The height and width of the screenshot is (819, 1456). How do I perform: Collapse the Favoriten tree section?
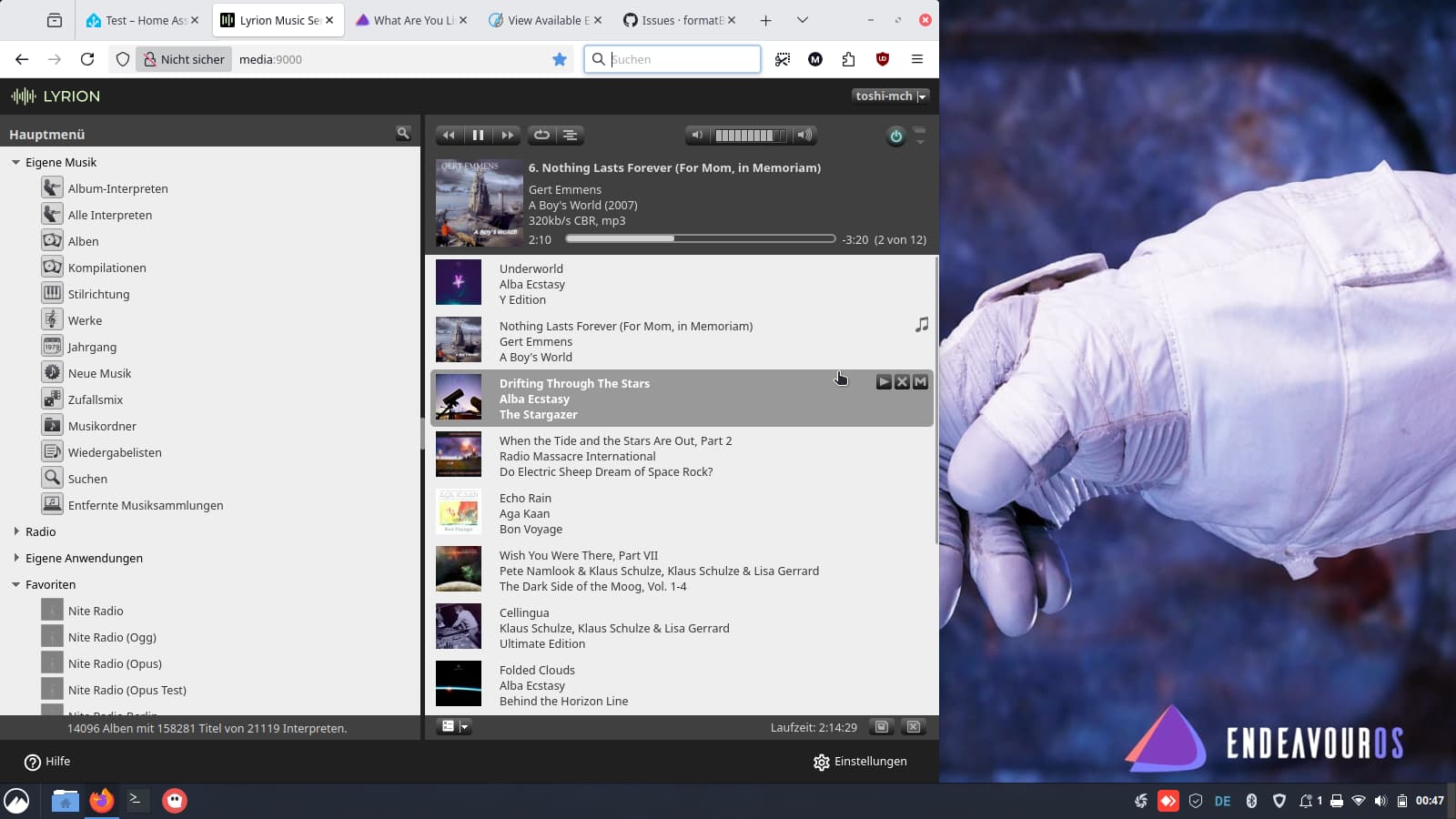(16, 584)
